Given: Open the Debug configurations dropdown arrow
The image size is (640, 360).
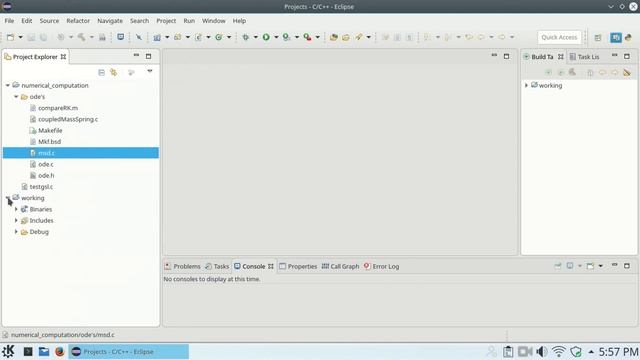Looking at the screenshot, I should [x=256, y=37].
